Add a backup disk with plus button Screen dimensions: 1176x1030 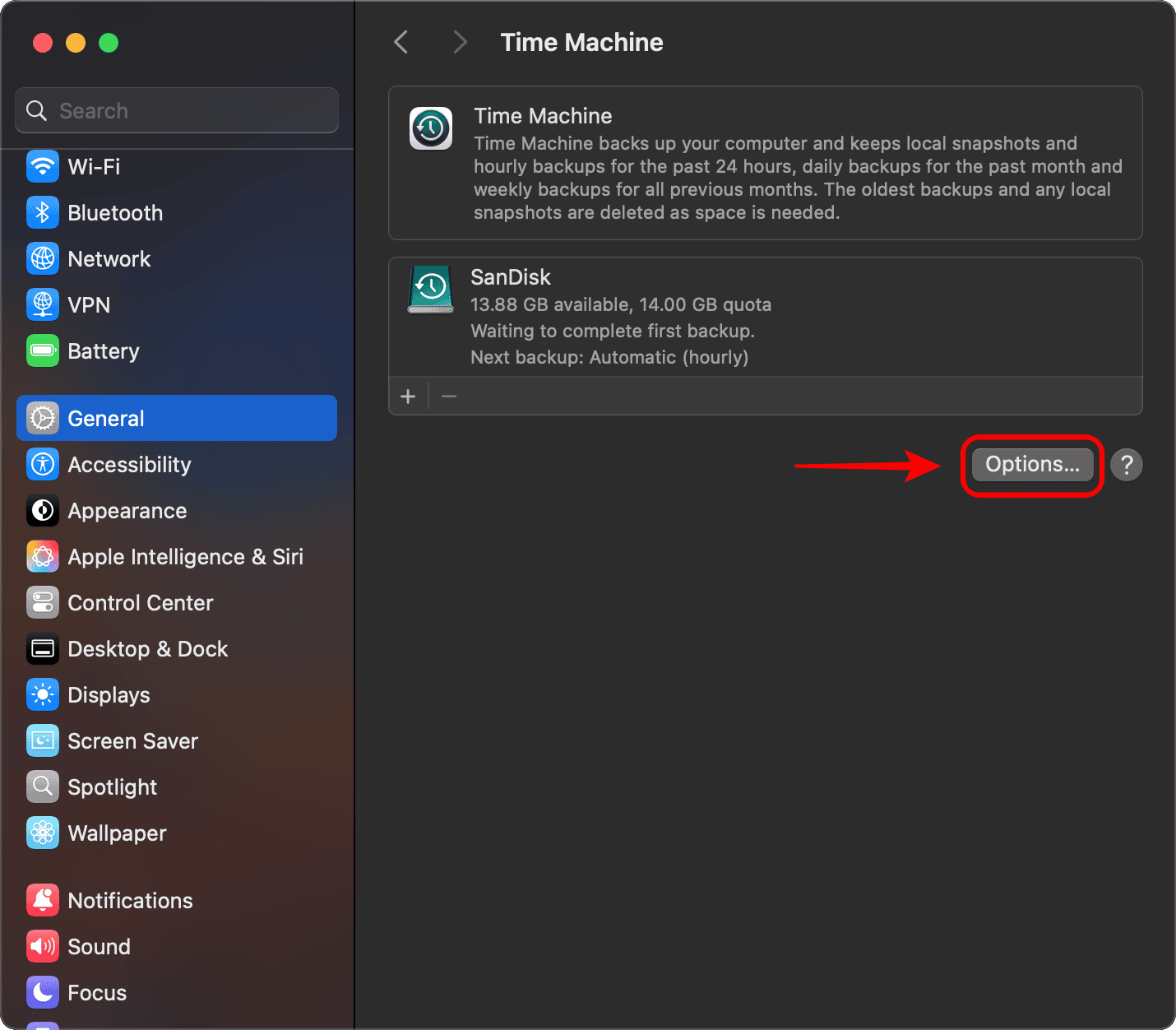click(x=408, y=397)
